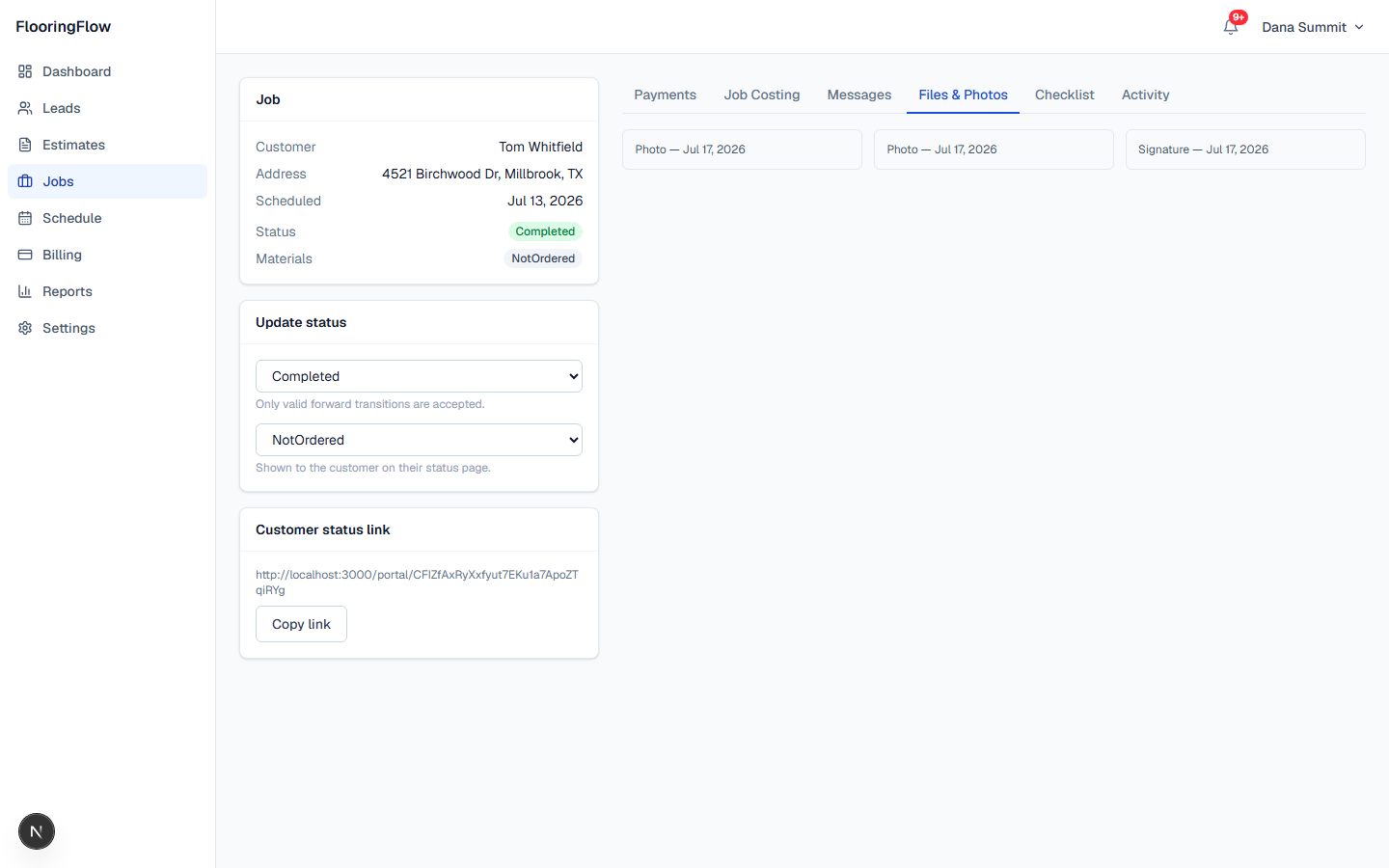The image size is (1389, 868).
Task: Open the first Photo — Jul 17, 2026 card
Action: click(x=742, y=149)
